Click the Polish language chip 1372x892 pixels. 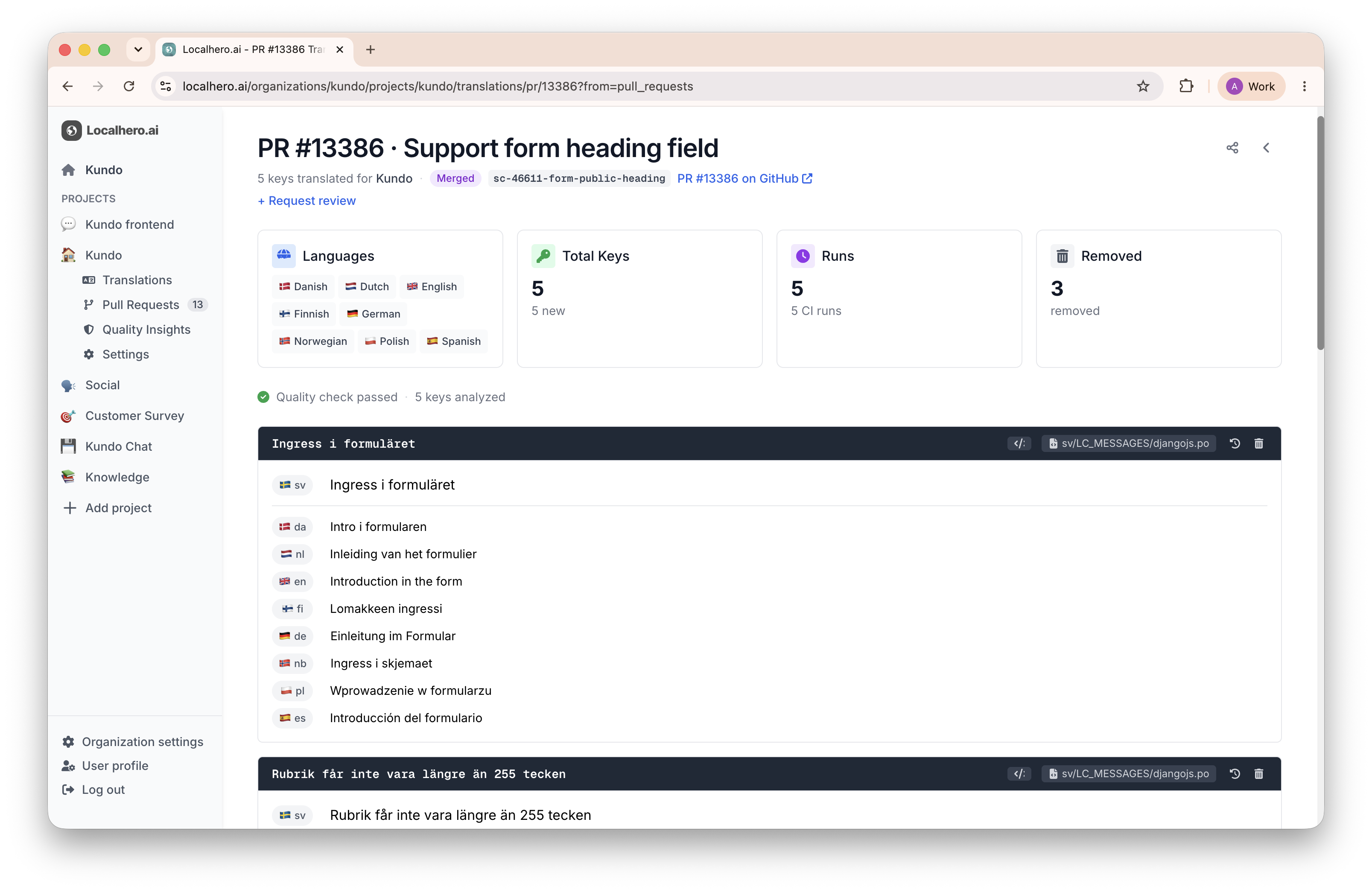[387, 341]
